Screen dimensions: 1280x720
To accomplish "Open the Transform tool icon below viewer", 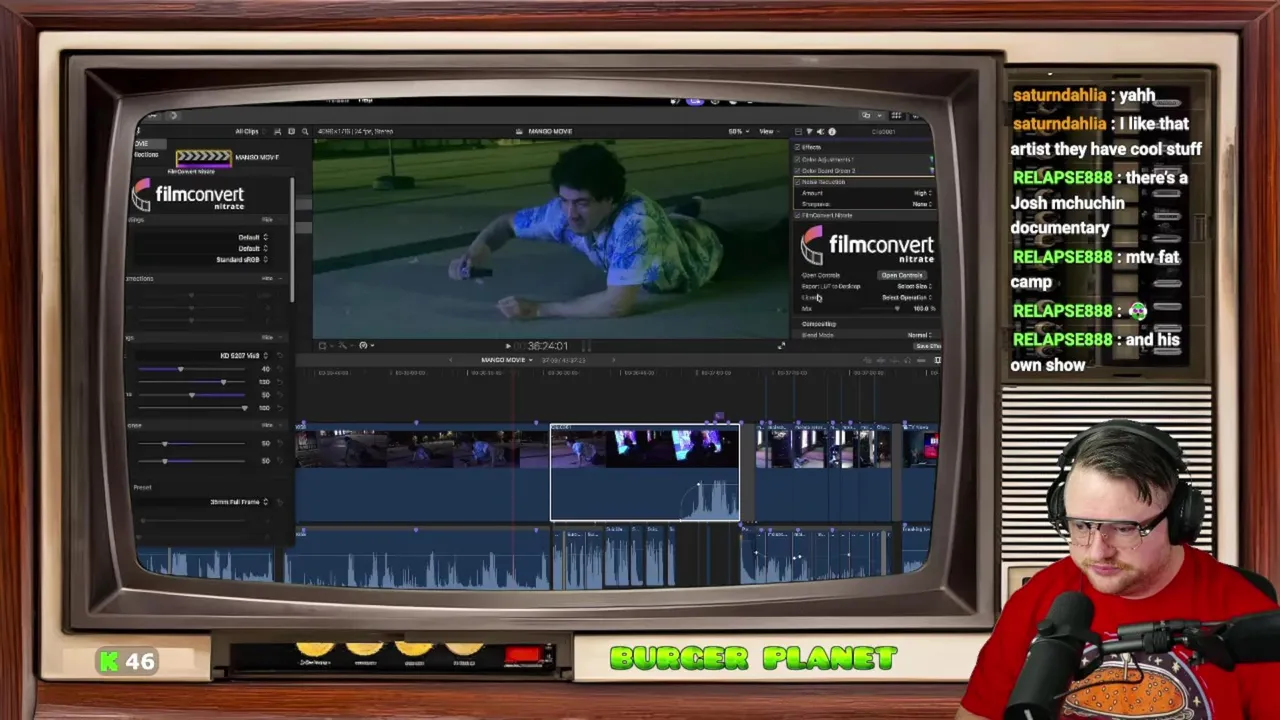I will (323, 346).
